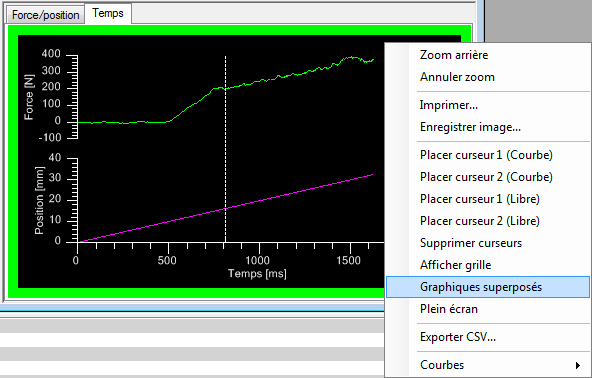The image size is (592, 378).
Task: Click the white dashed cursor line
Action: 225,149
